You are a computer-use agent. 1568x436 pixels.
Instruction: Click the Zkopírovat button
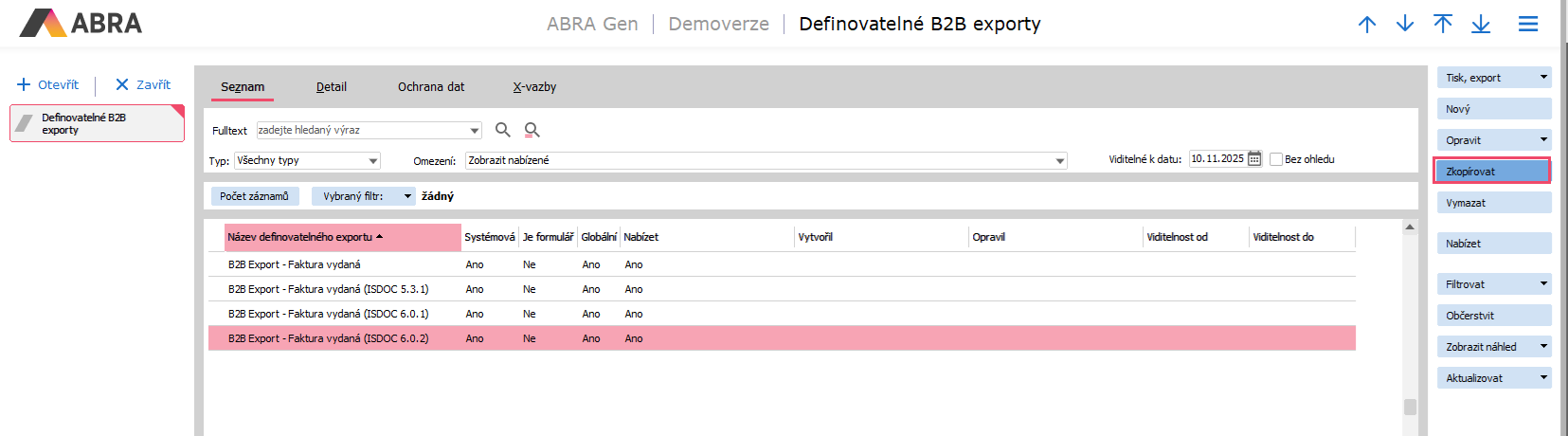[1491, 172]
